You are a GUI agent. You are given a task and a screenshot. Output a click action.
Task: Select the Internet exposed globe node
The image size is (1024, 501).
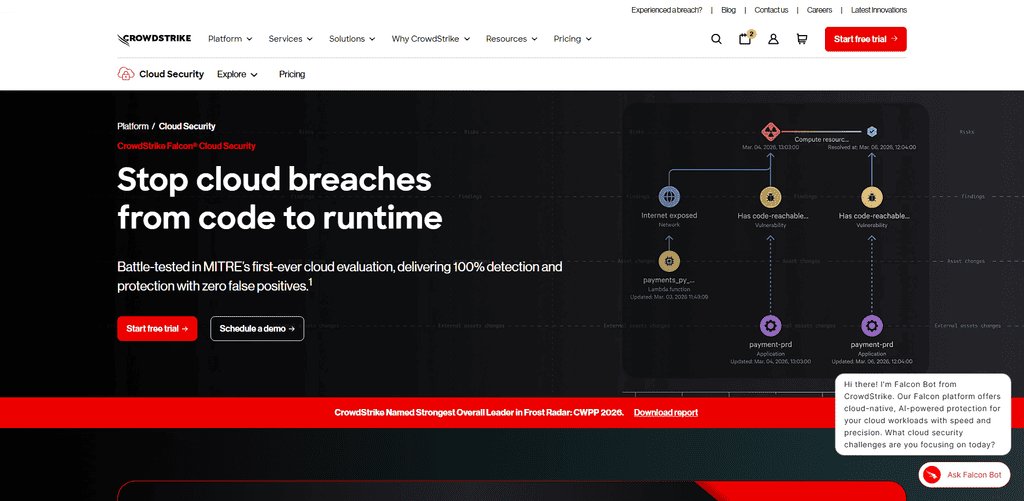click(669, 196)
